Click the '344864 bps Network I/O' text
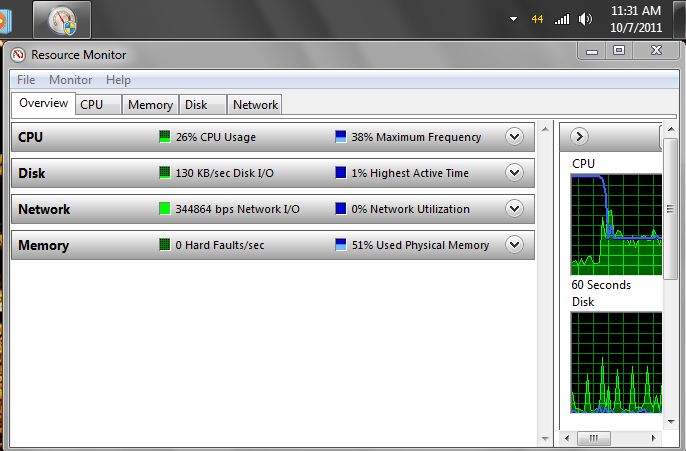 pos(238,209)
